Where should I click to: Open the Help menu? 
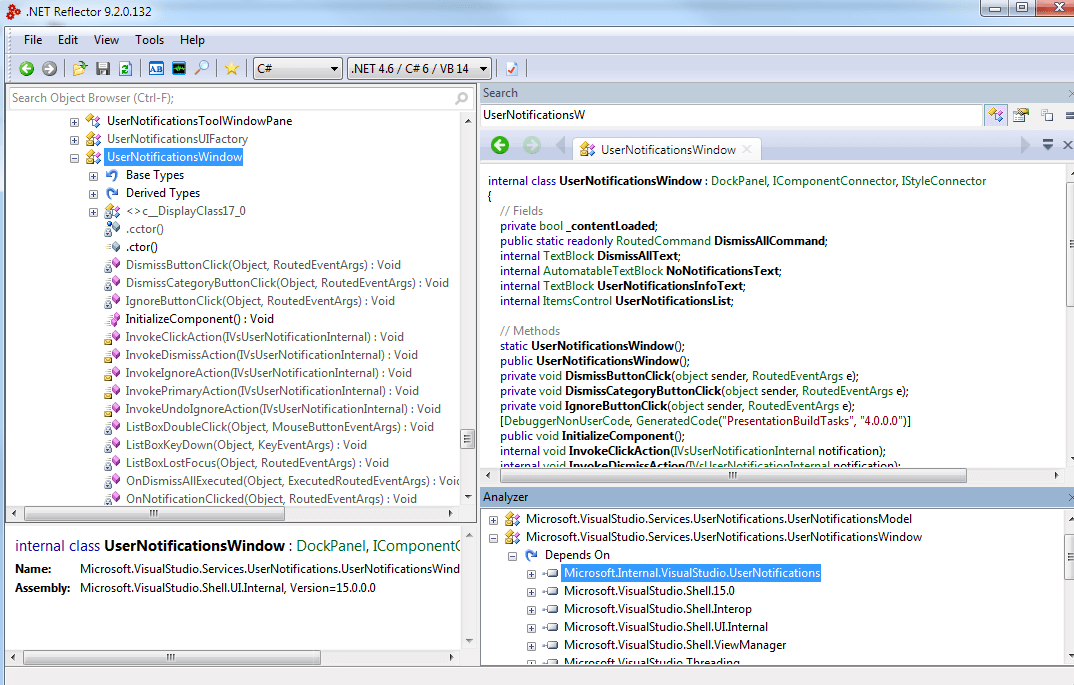[x=192, y=40]
